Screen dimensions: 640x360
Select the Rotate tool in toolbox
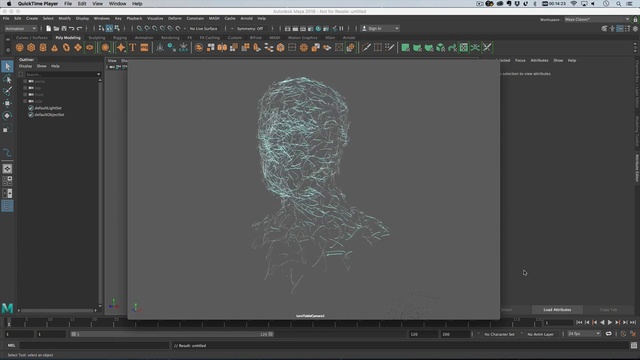pos(7,116)
